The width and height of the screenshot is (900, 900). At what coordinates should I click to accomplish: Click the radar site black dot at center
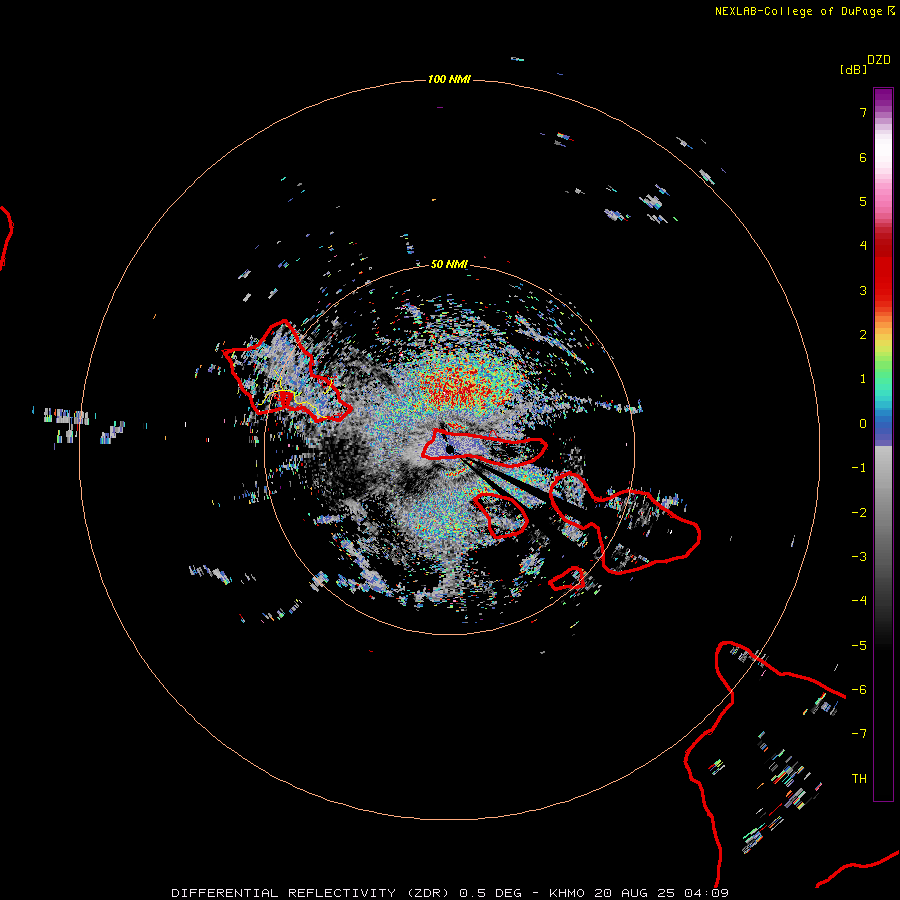[x=450, y=449]
